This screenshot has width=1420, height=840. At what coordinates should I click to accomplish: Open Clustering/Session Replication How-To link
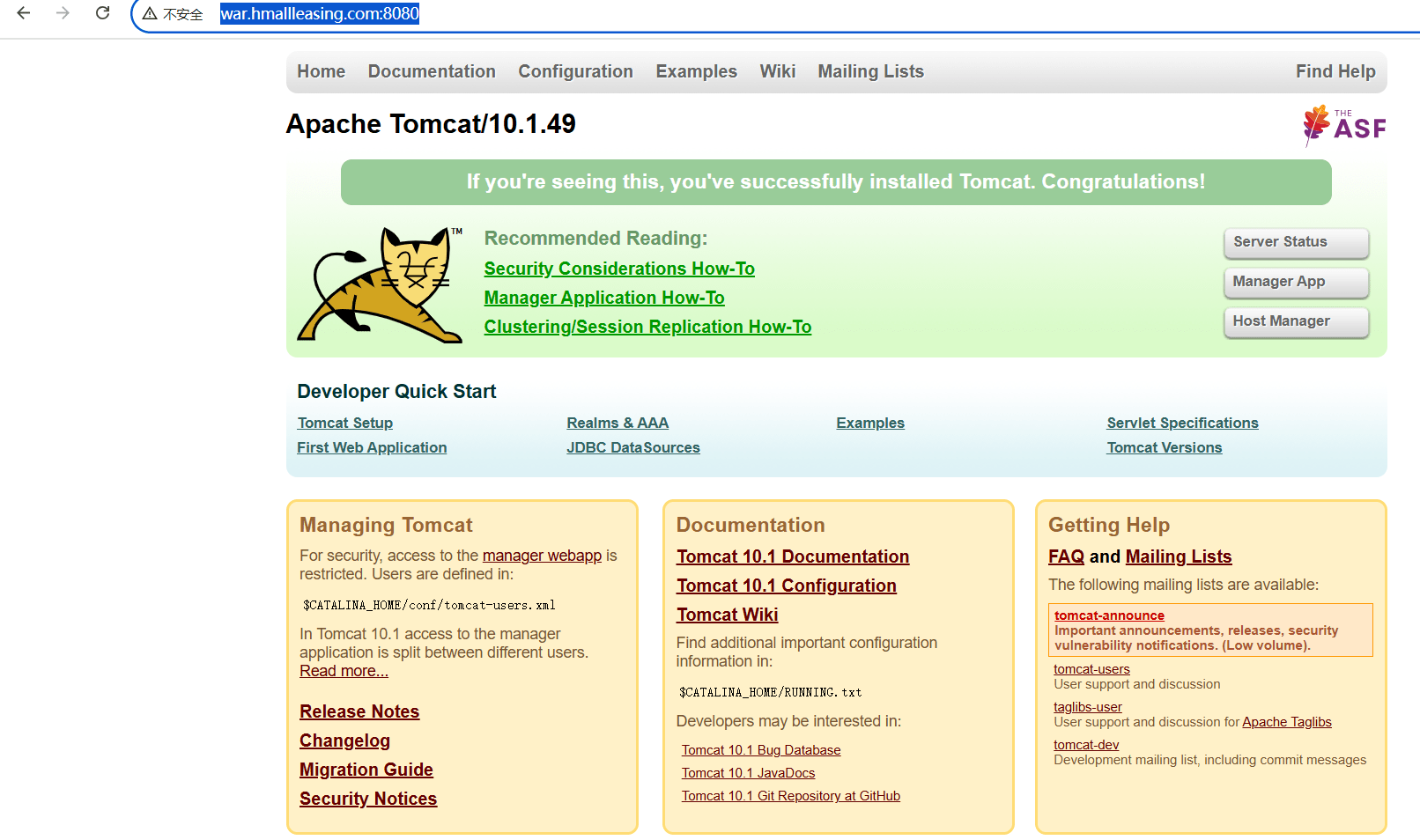click(647, 327)
